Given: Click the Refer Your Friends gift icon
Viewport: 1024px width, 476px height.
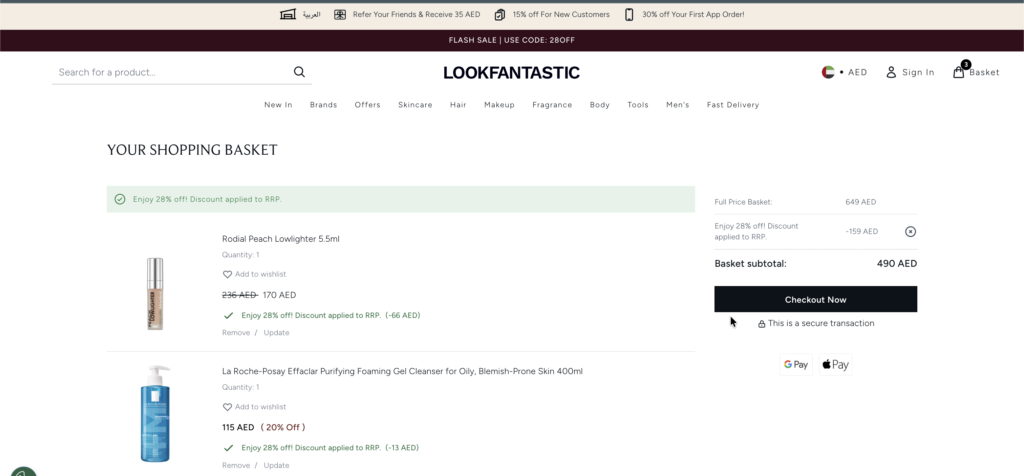Looking at the screenshot, I should pyautogui.click(x=340, y=14).
